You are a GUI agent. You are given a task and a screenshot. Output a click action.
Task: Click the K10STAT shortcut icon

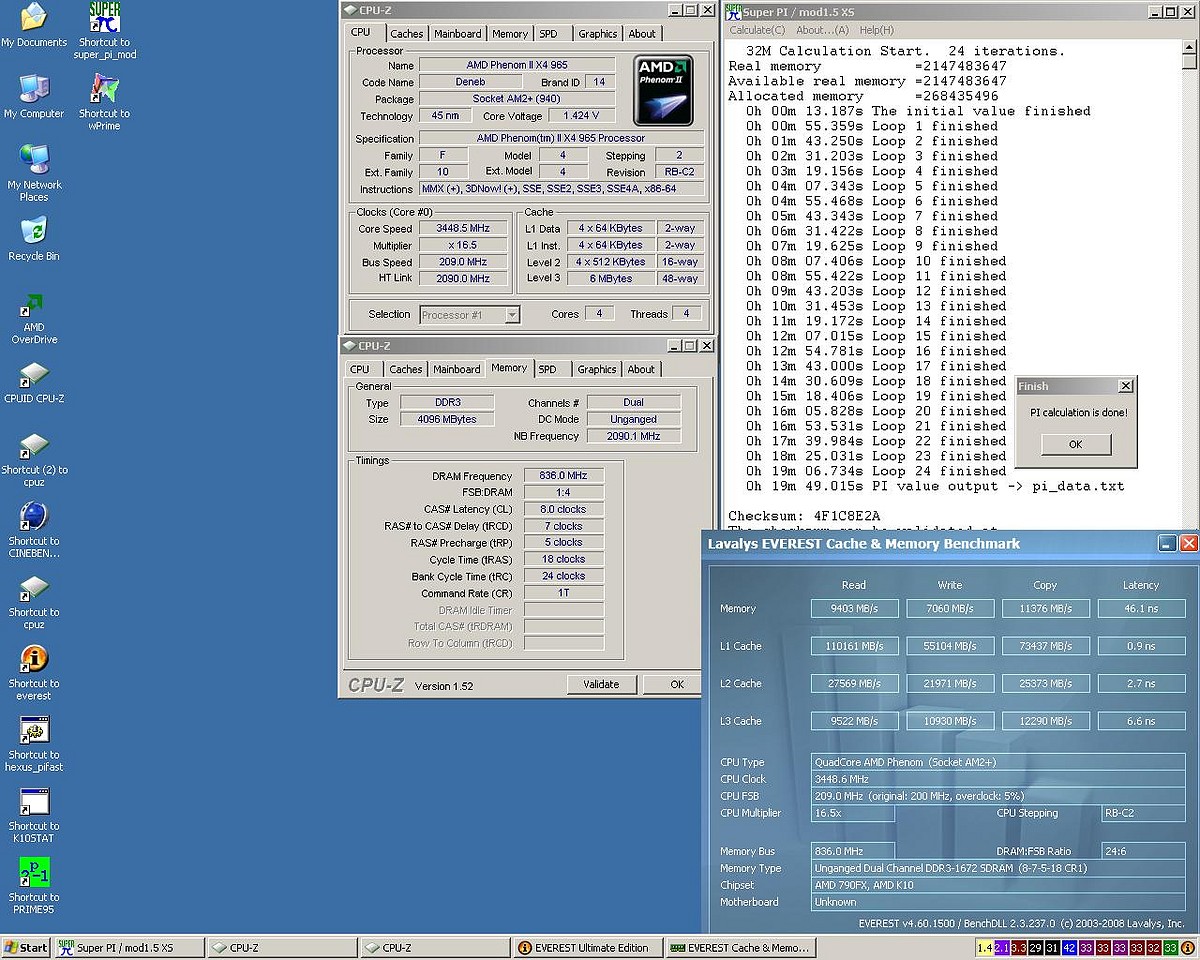[34, 815]
